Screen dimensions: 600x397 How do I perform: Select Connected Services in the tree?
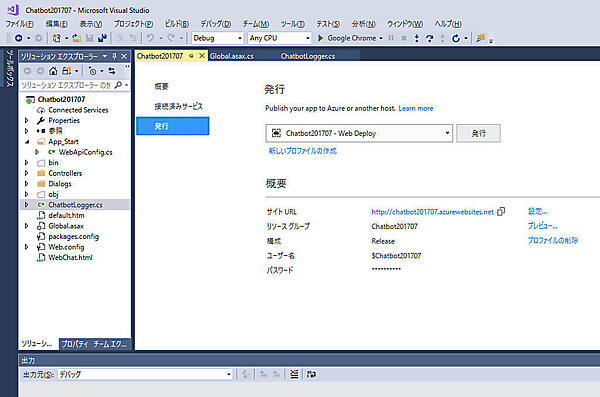78,110
